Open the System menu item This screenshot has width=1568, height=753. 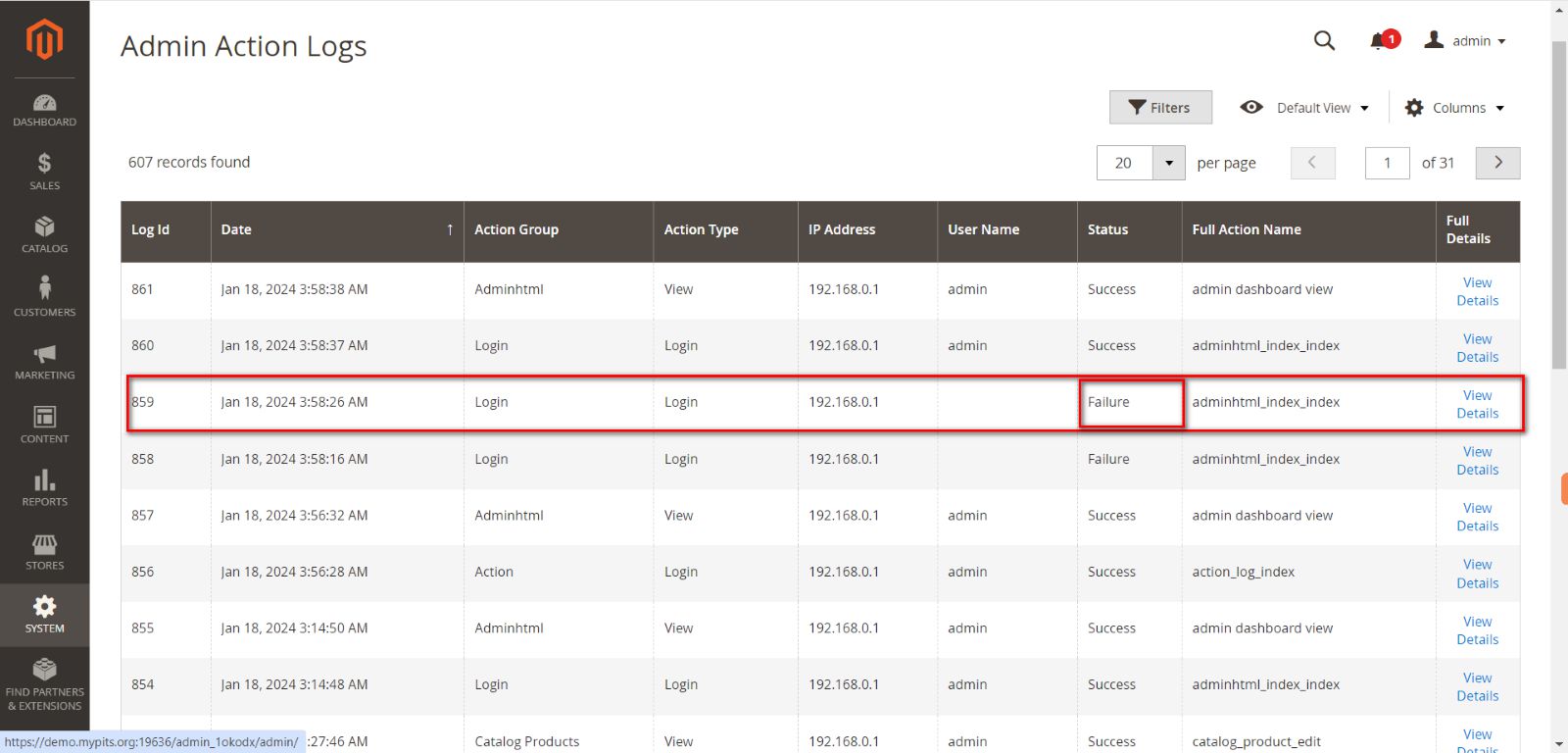[x=44, y=615]
